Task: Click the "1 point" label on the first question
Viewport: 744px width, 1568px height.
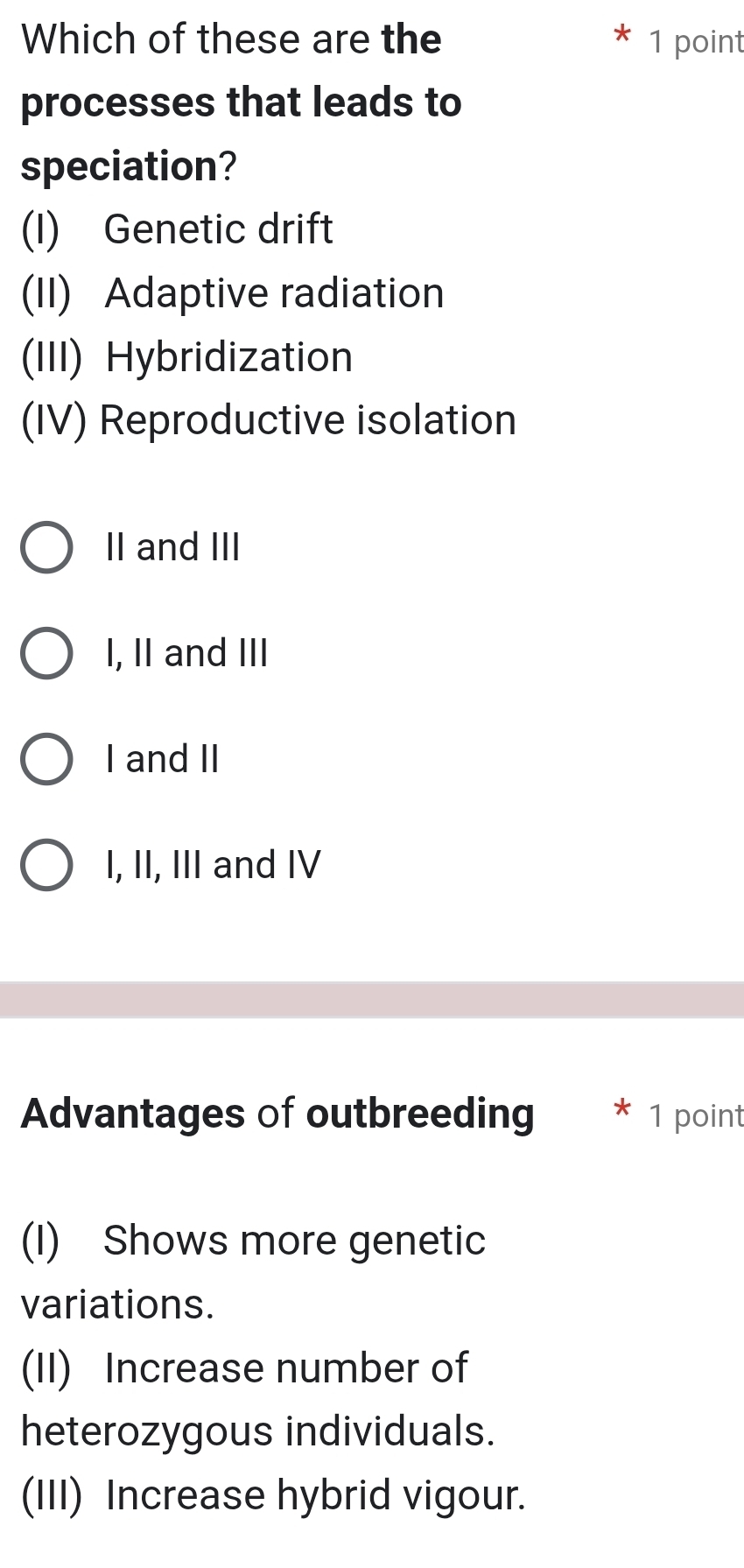Action: [694, 40]
